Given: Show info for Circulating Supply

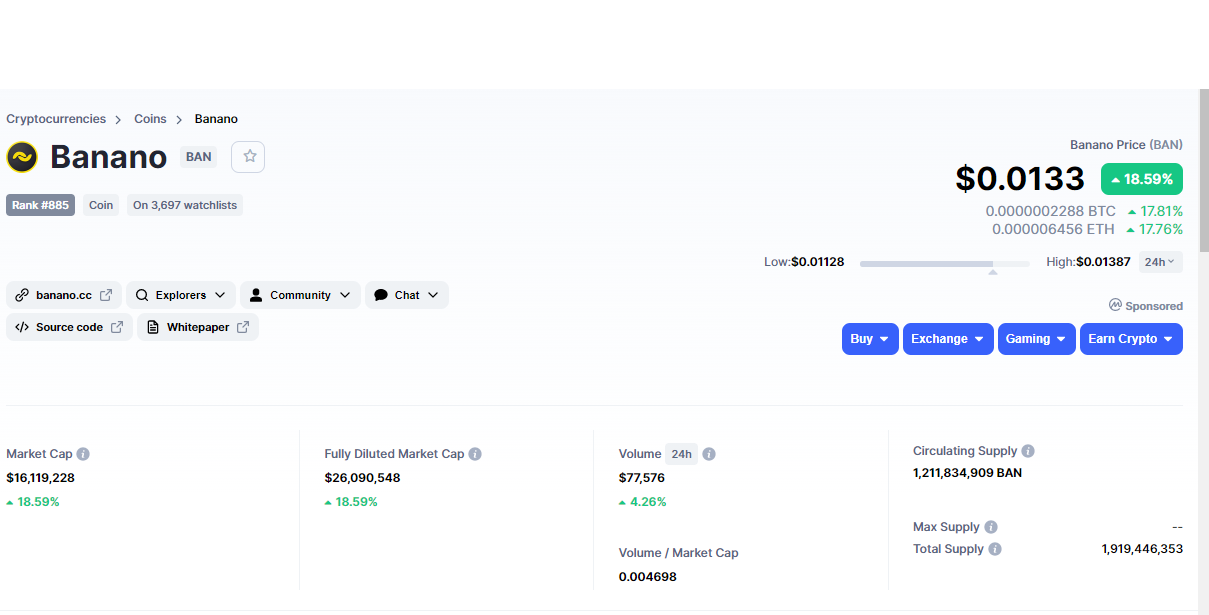Looking at the screenshot, I should (x=1028, y=451).
